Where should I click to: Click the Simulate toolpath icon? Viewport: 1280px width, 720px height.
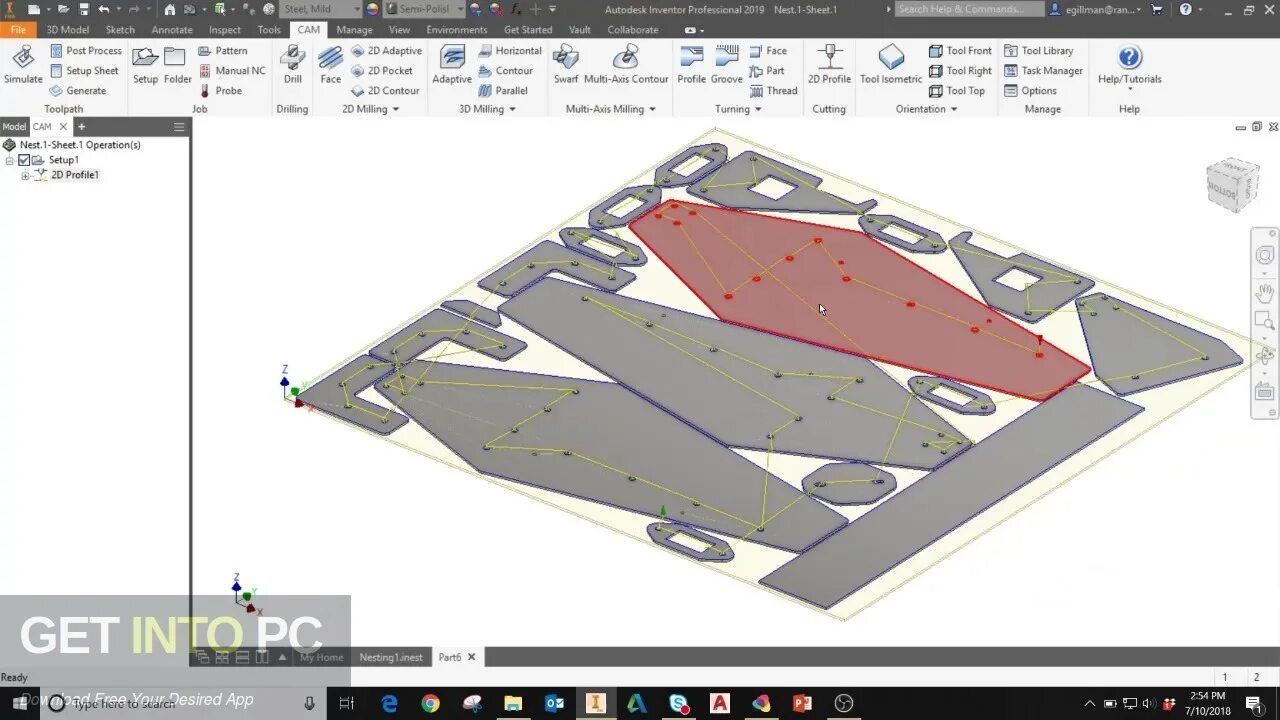coord(23,65)
